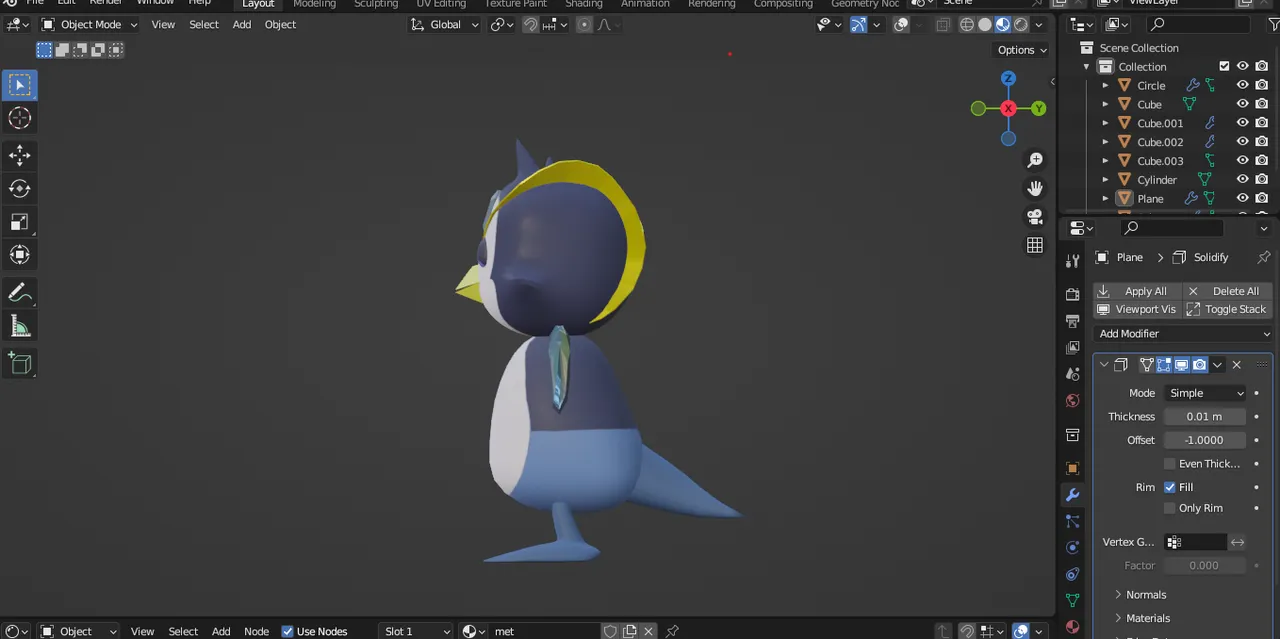
Task: Open the Output properties tab
Action: 1073,321
